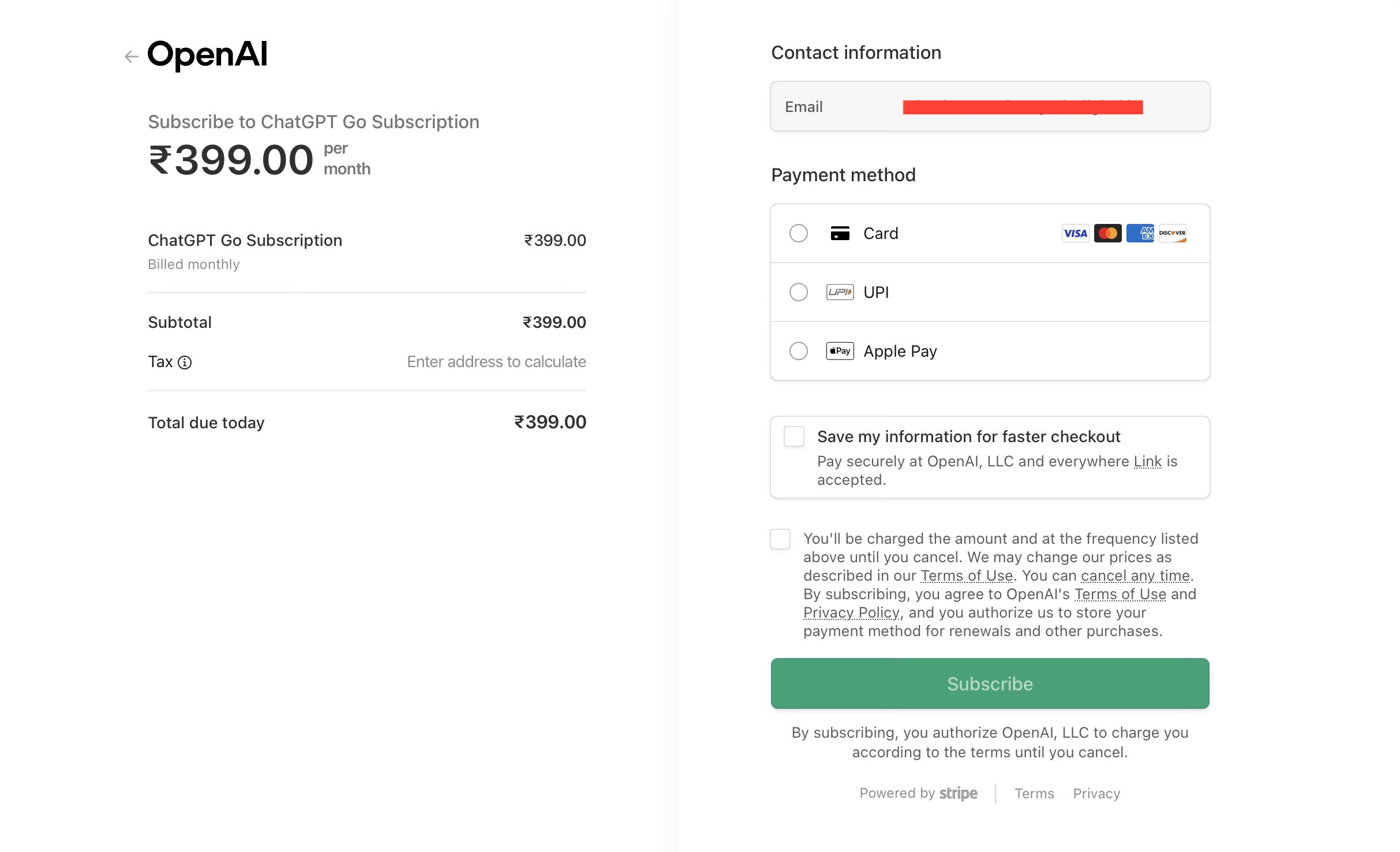Click the back arrow beside OpenAI logo
1400x852 pixels.
click(132, 57)
